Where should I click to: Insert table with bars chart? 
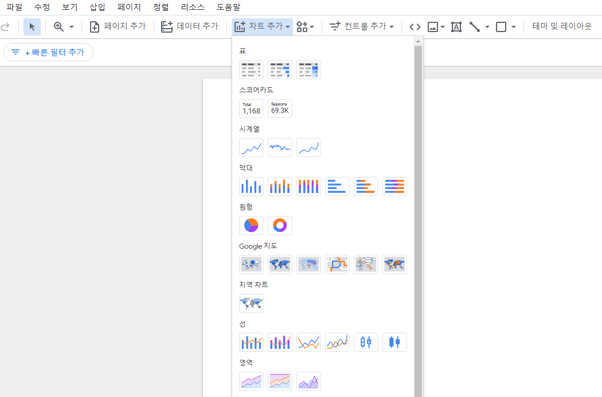pos(280,70)
